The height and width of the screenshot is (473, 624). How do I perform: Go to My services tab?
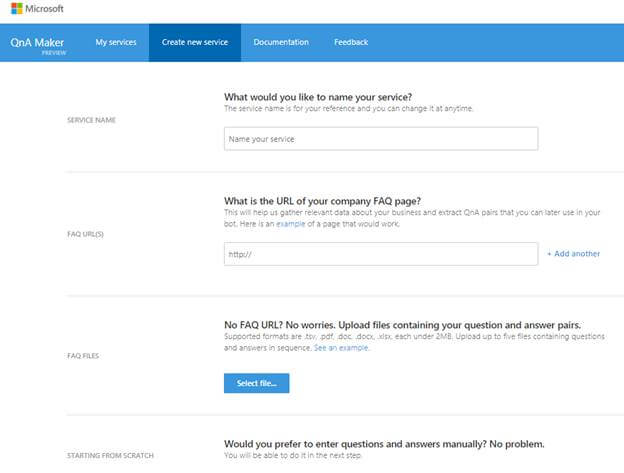click(116, 42)
